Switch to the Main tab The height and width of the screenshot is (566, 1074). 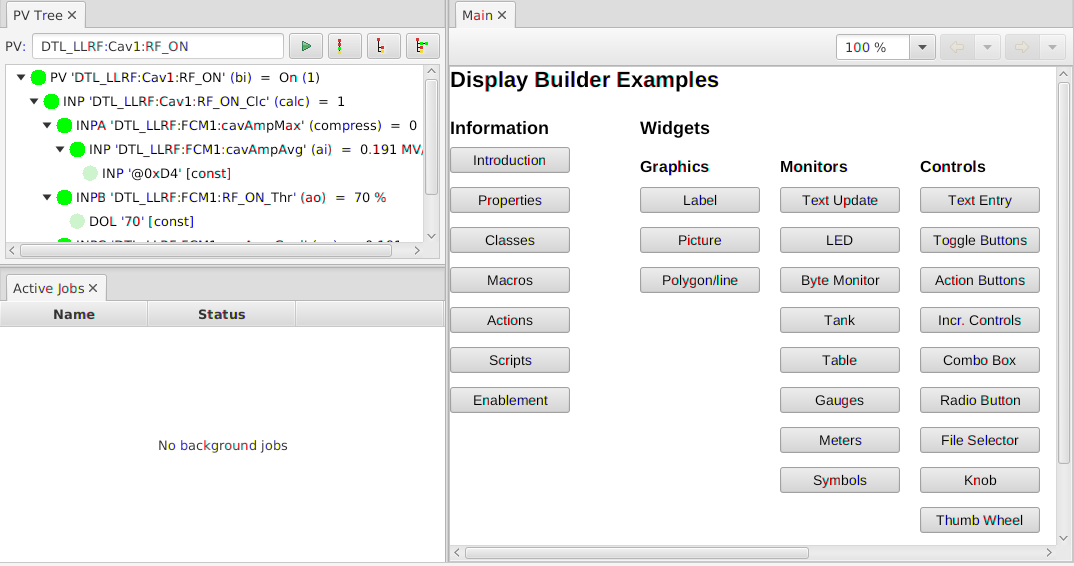click(x=477, y=15)
